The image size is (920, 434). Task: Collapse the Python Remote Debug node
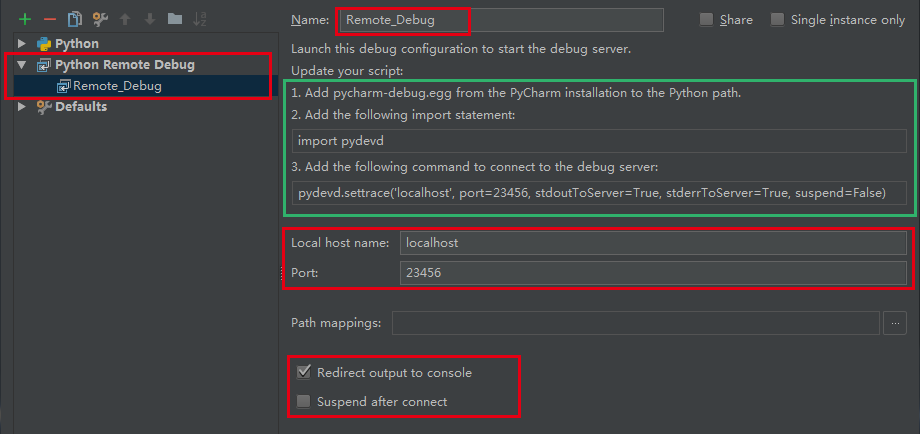click(22, 65)
